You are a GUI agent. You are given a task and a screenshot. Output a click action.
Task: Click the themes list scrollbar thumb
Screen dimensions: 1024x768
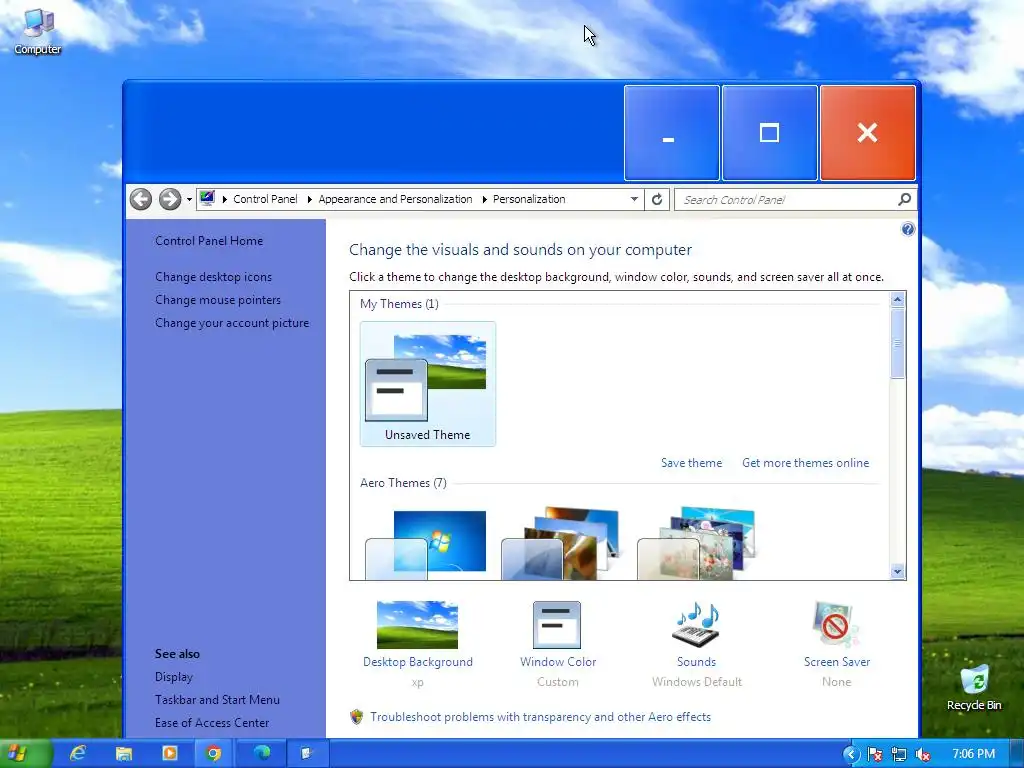pos(897,343)
